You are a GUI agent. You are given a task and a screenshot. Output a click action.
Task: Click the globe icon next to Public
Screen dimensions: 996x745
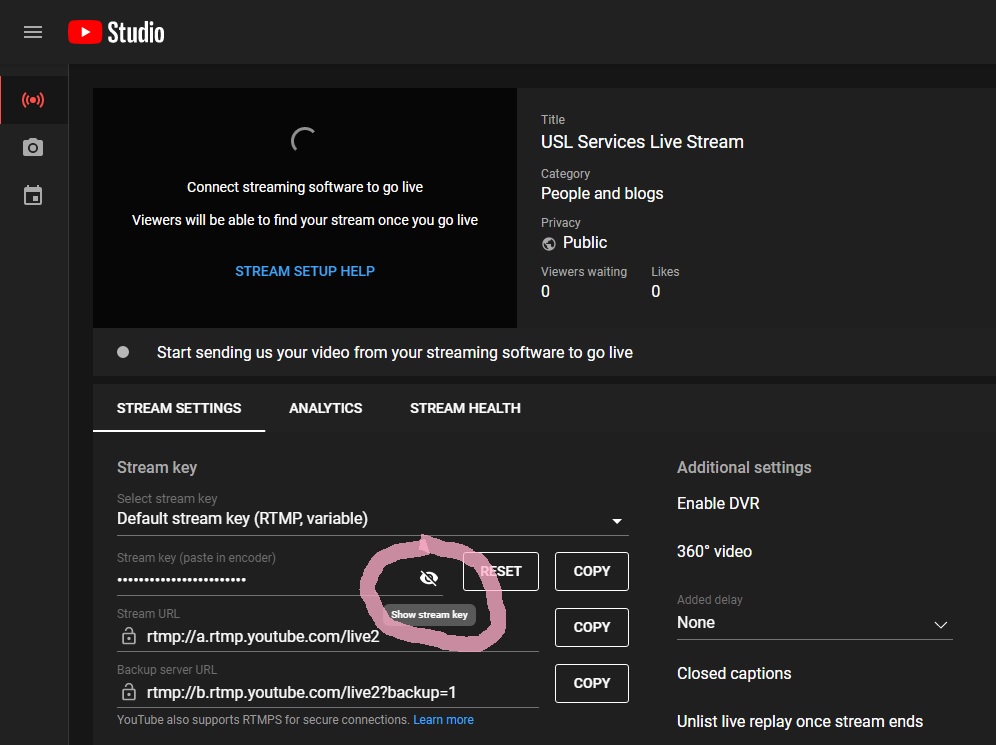point(549,243)
